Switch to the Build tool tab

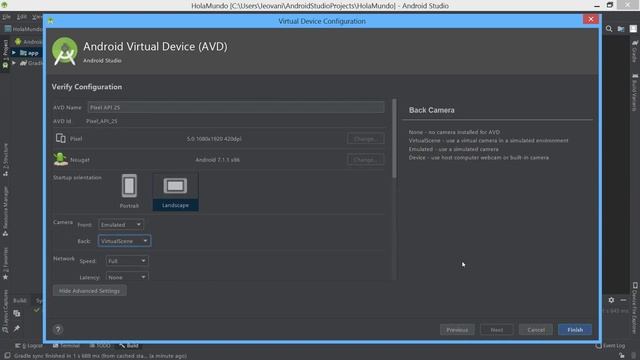129,346
